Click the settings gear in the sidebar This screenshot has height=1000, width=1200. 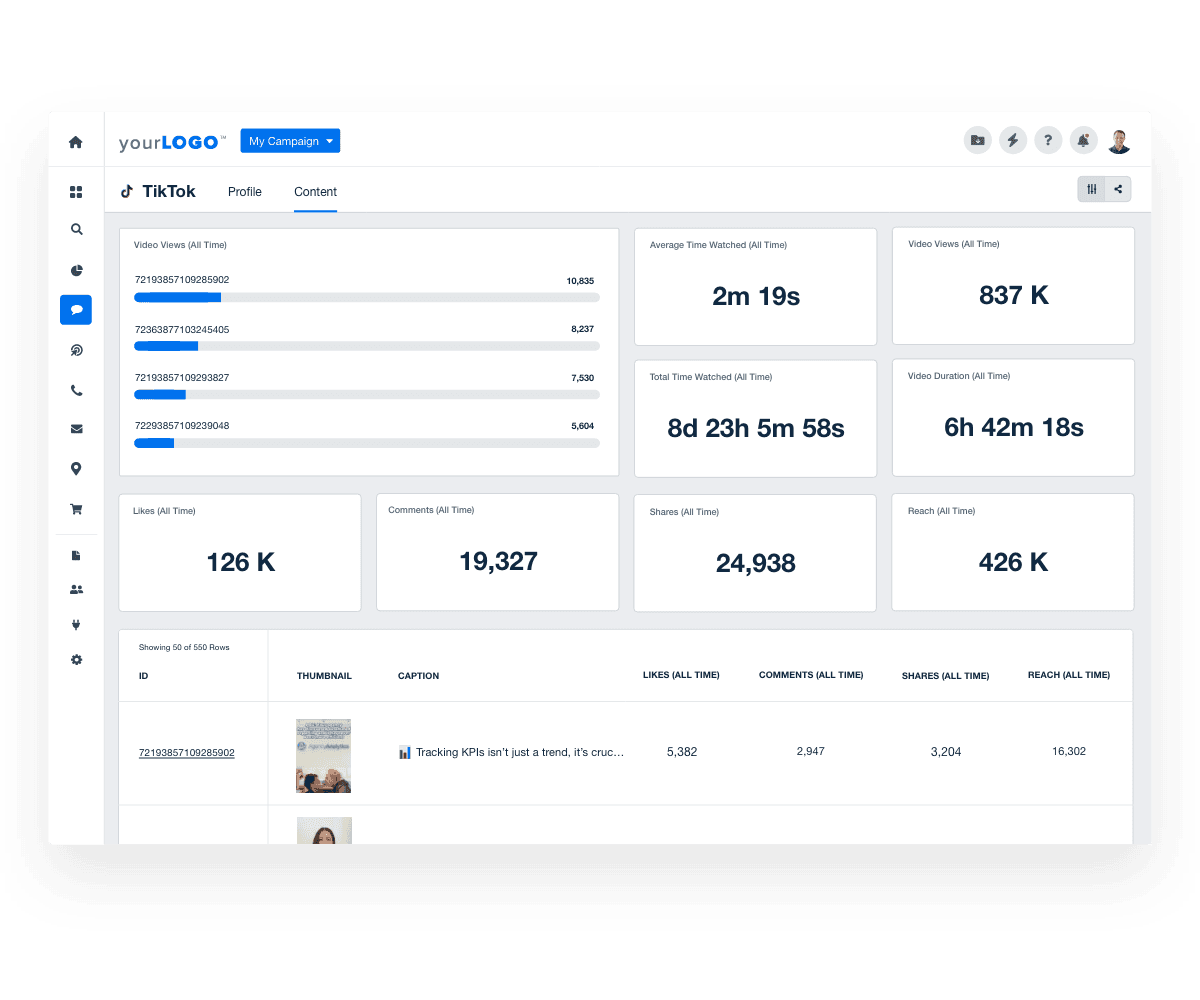tap(76, 660)
